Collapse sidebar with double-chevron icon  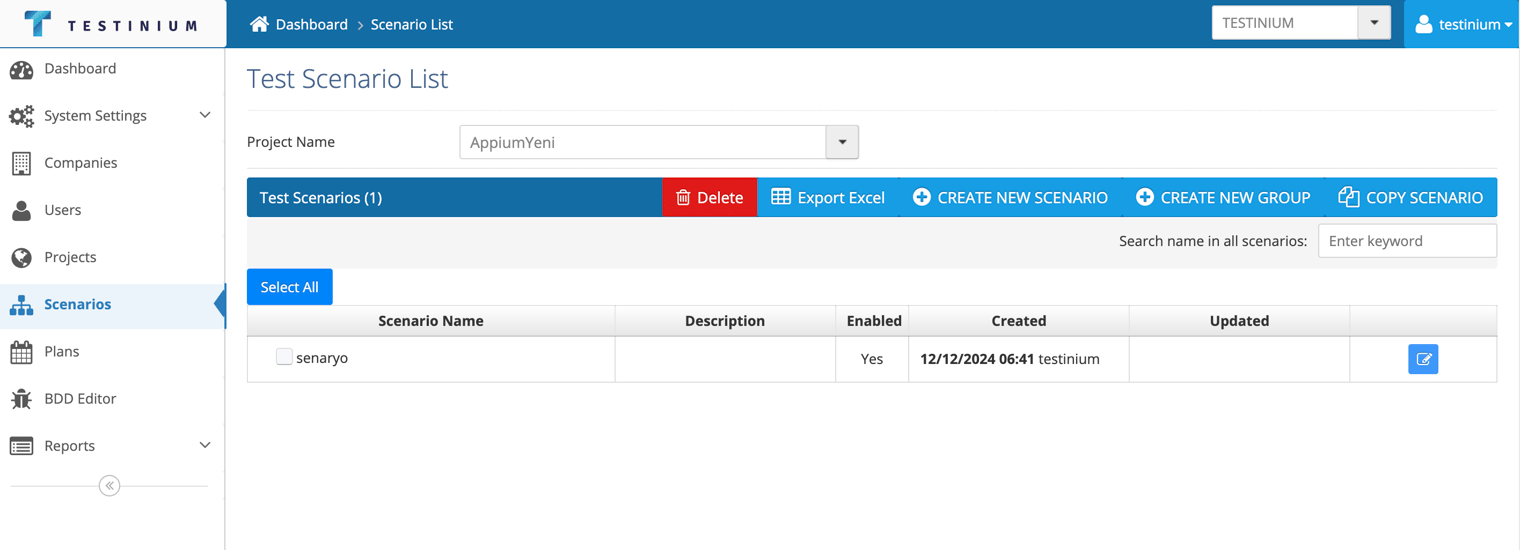(x=110, y=486)
